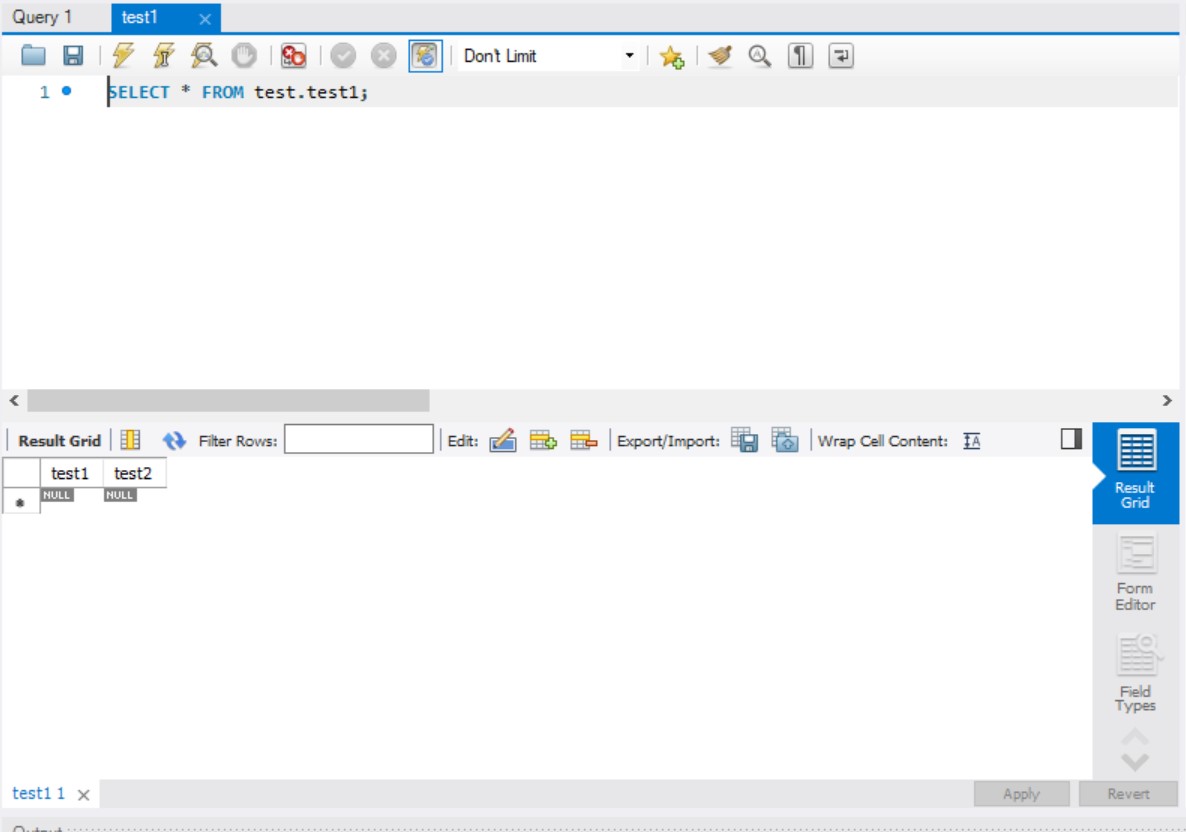Run Explain plan magnifier icon
The image size is (1186, 832).
point(203,55)
